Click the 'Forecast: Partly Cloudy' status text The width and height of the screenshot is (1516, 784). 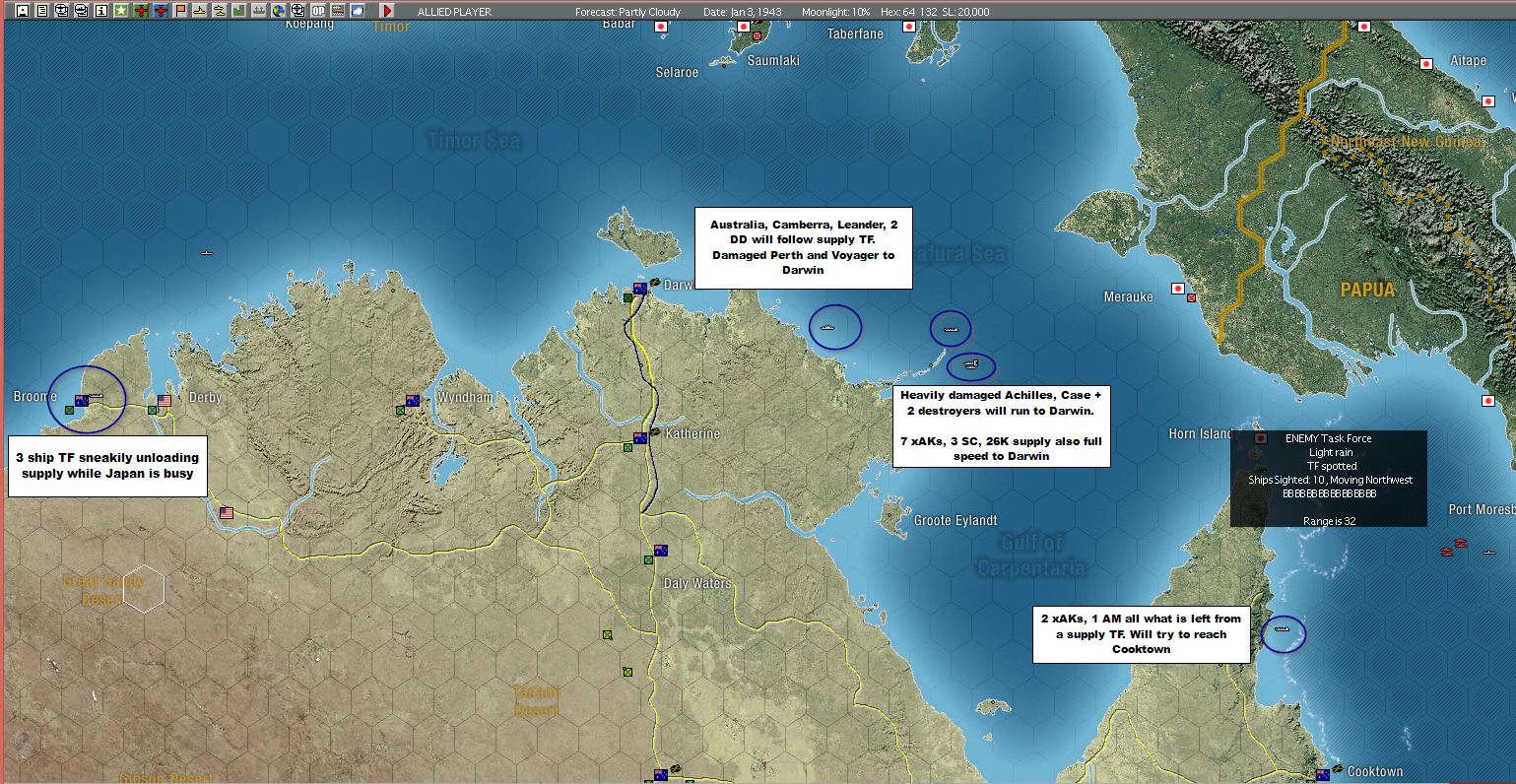pos(627,12)
